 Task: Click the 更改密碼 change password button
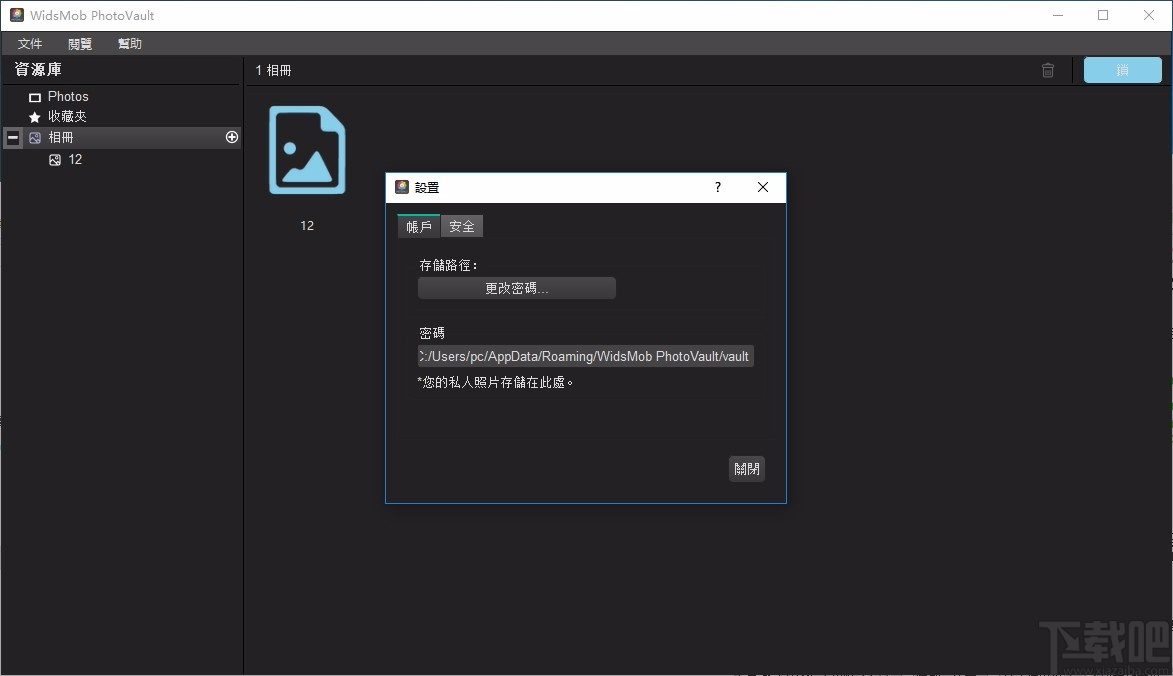coord(516,288)
